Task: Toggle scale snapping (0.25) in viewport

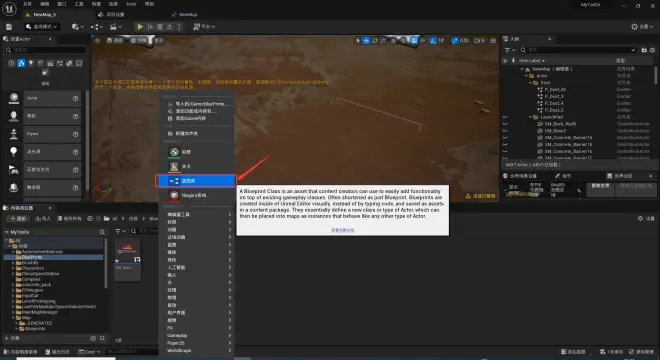Action: pos(455,40)
